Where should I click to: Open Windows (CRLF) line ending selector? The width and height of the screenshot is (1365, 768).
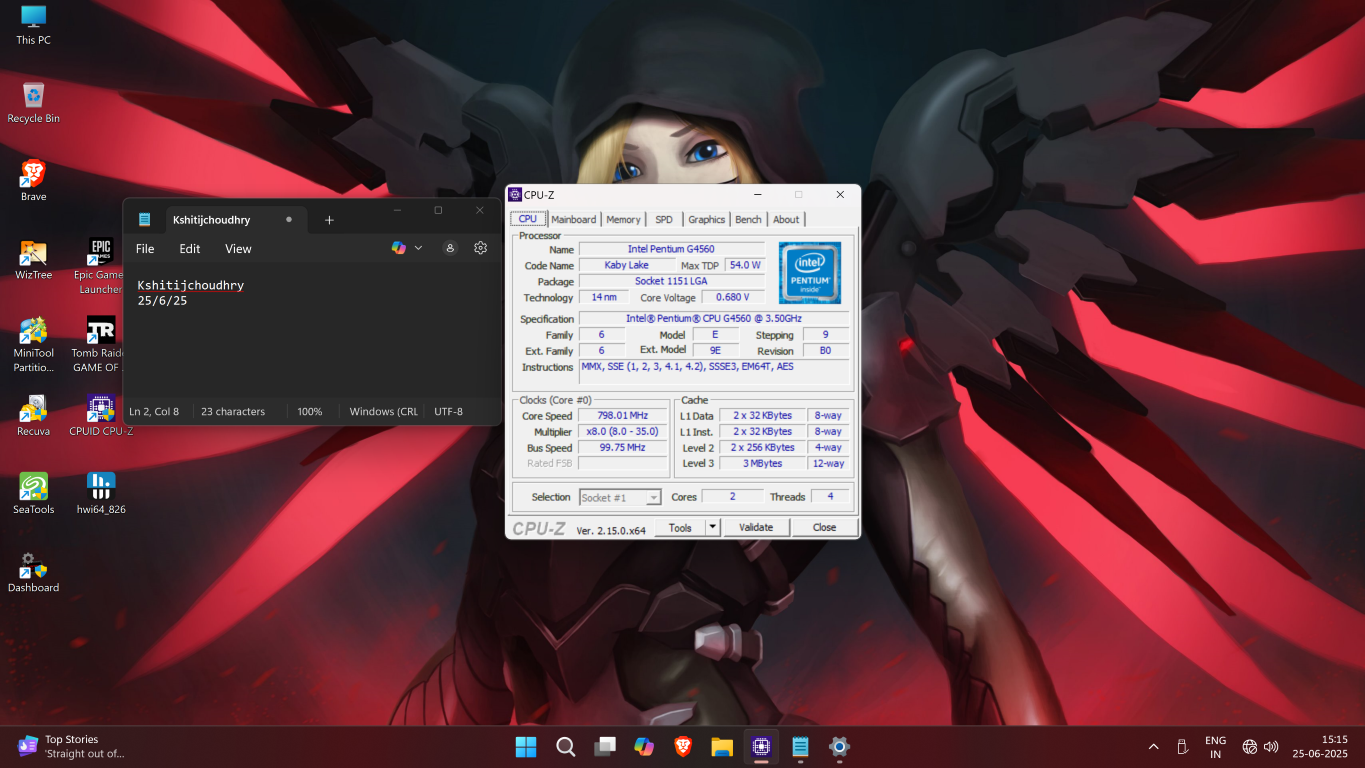tap(384, 411)
